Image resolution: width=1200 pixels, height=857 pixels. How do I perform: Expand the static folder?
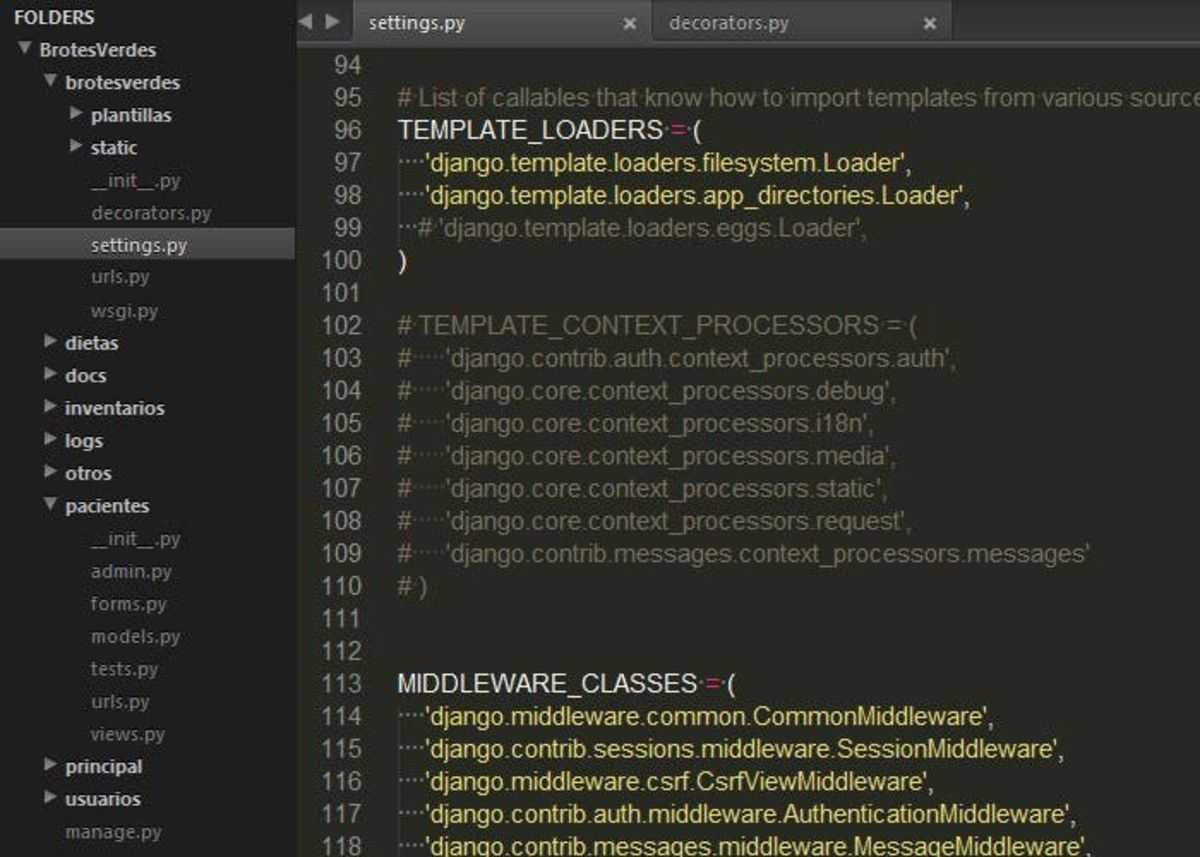coord(76,147)
